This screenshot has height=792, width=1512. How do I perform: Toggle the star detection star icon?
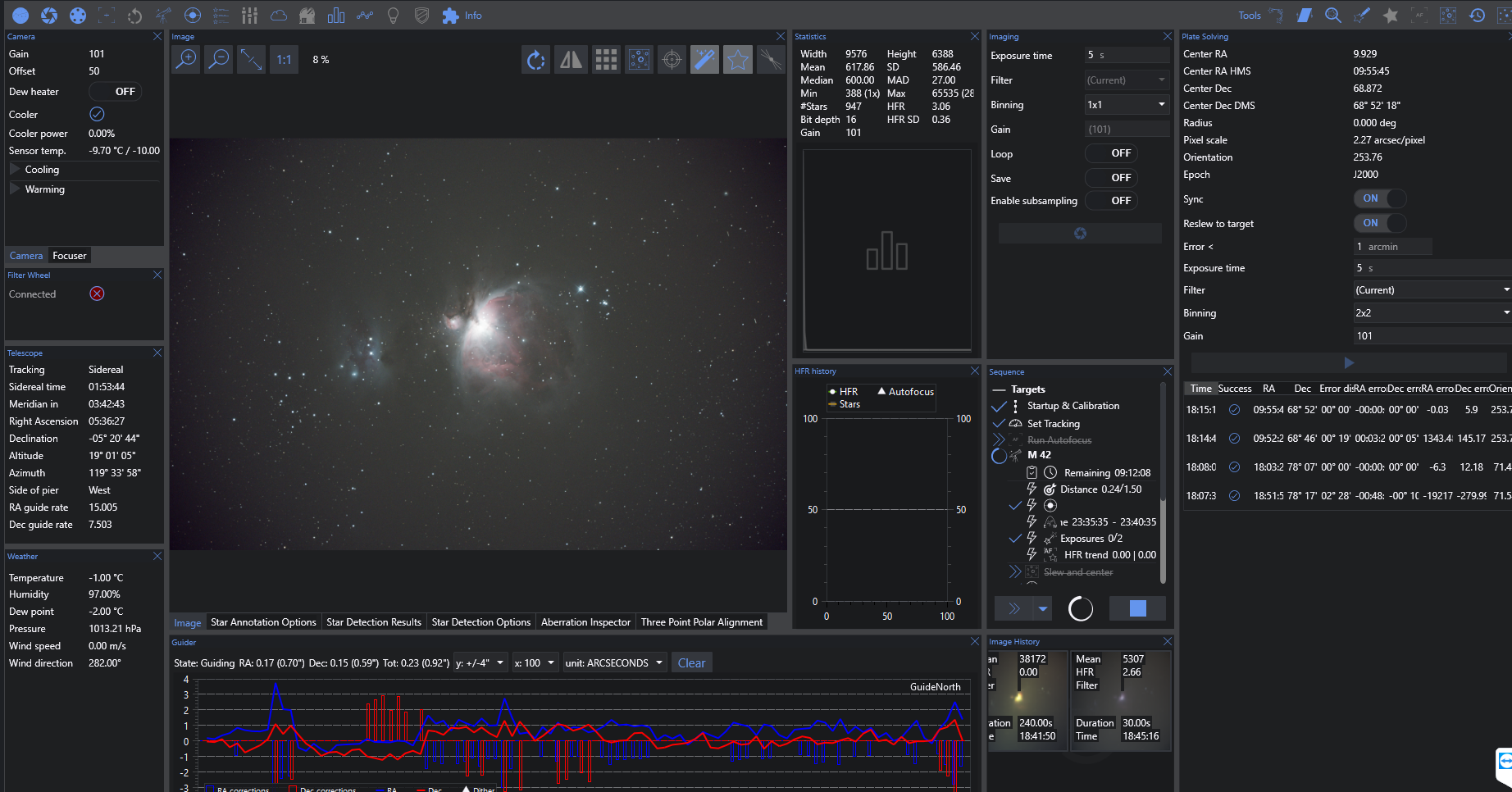click(x=738, y=60)
